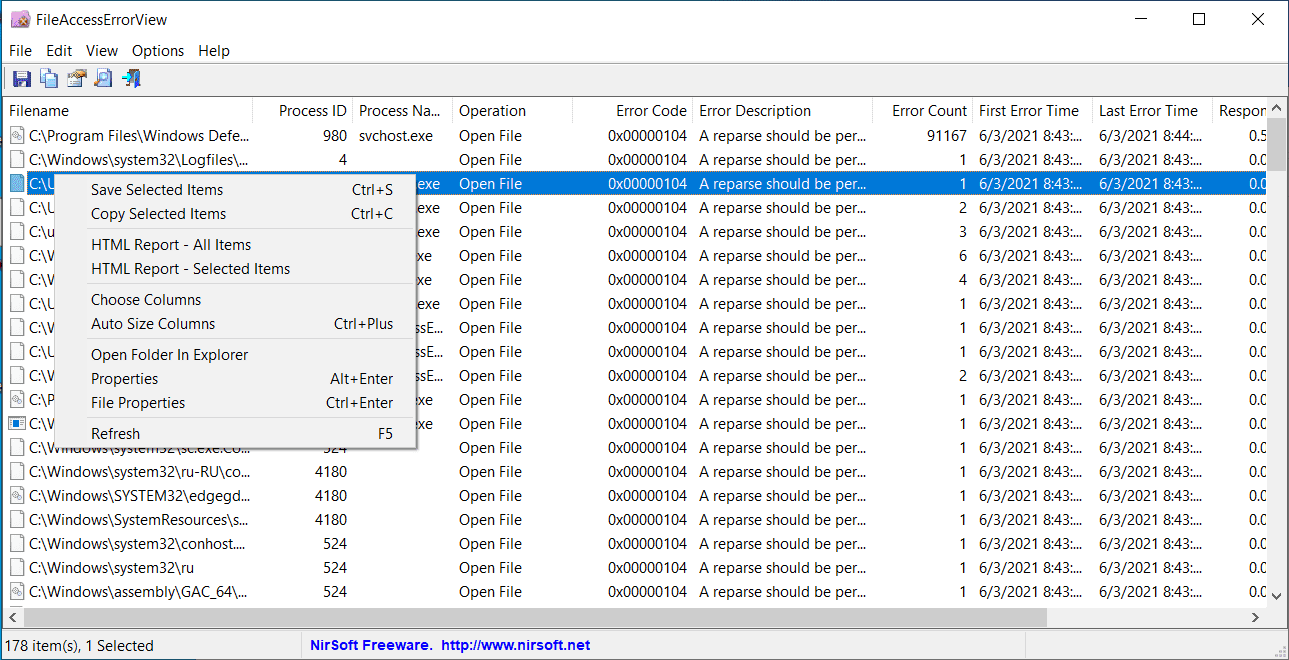The image size is (1289, 660).
Task: Open the File menu
Action: [20, 51]
